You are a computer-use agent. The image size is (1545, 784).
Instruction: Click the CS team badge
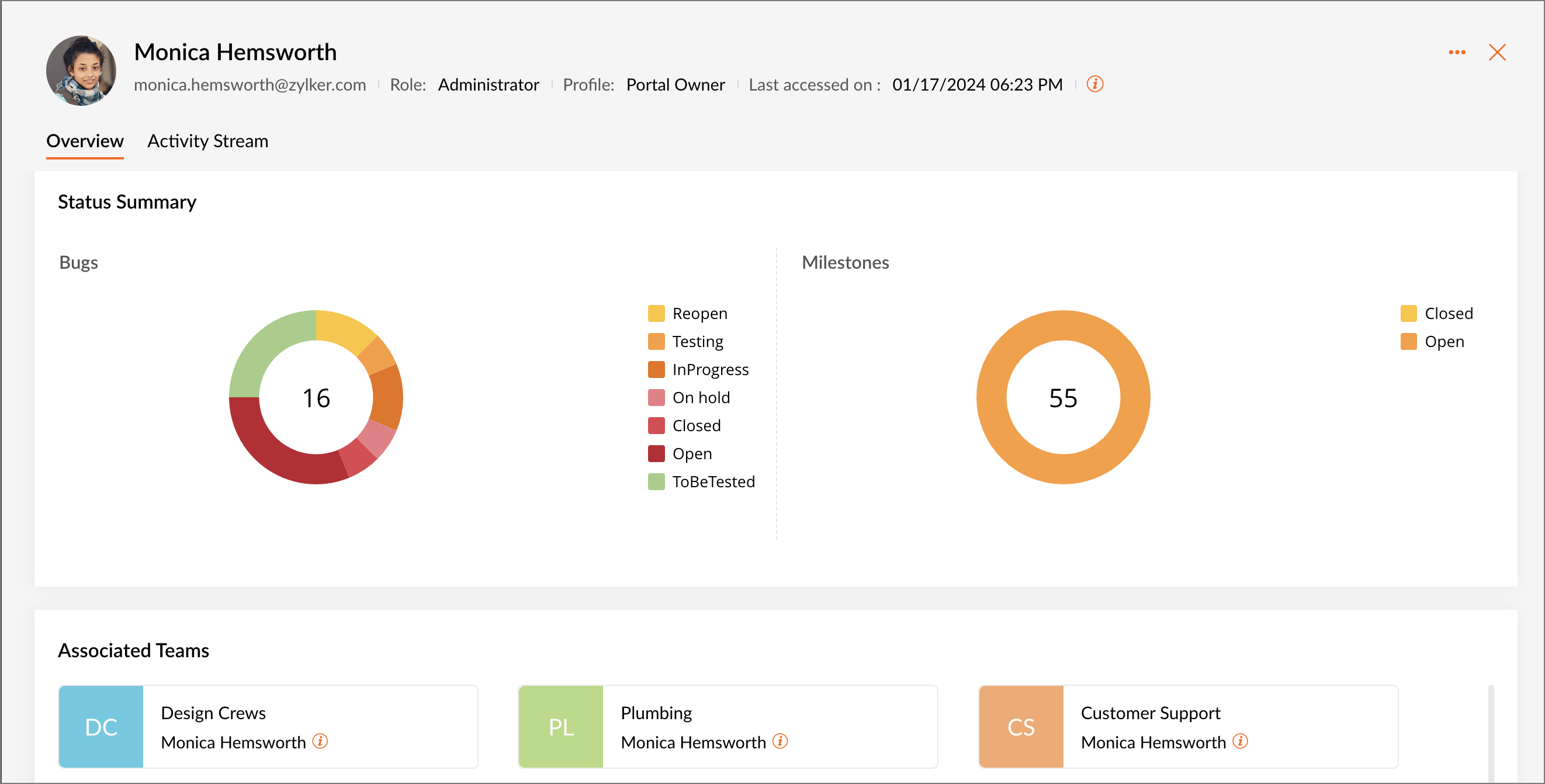coord(1020,726)
